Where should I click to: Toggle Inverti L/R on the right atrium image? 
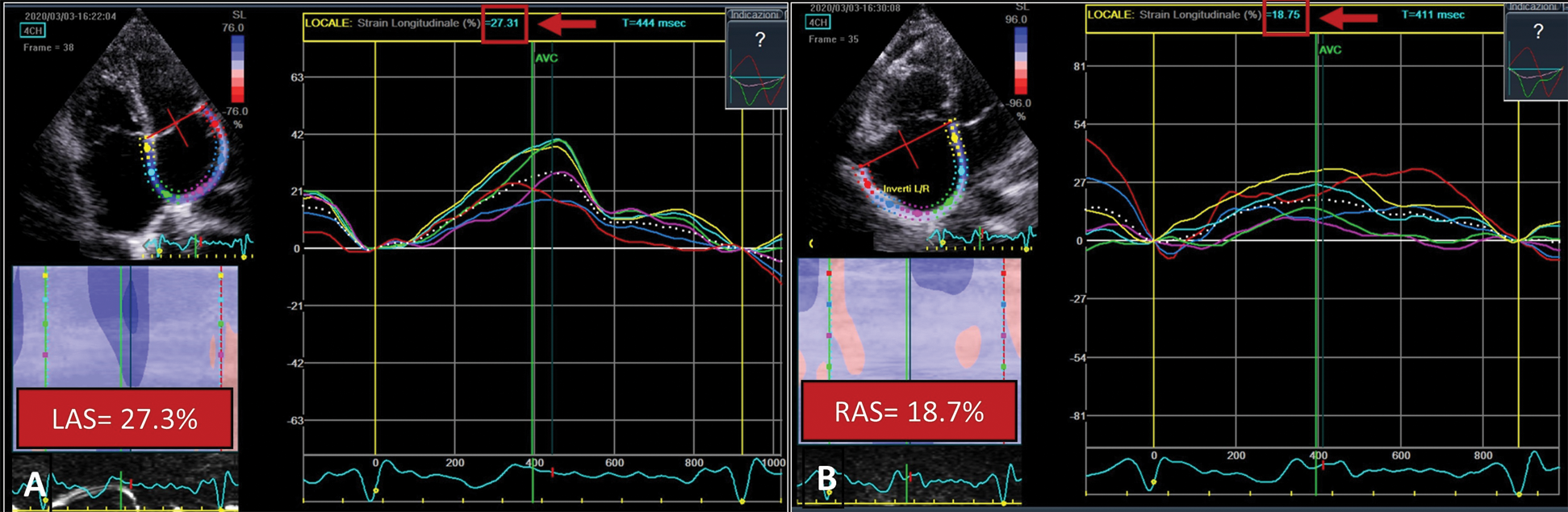906,189
